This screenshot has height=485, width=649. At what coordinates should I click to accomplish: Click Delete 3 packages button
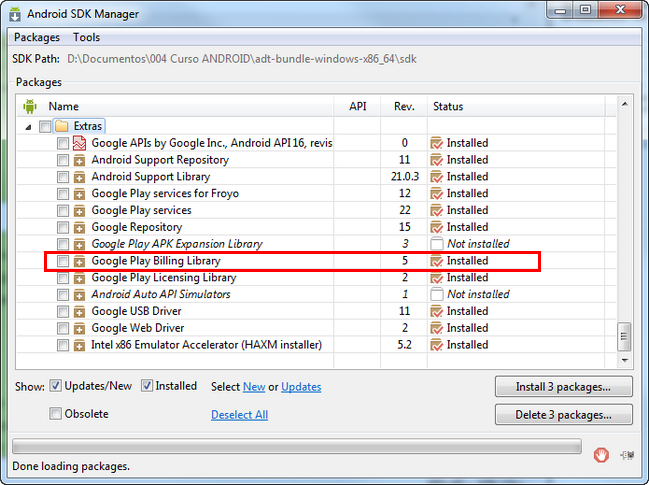coord(563,415)
